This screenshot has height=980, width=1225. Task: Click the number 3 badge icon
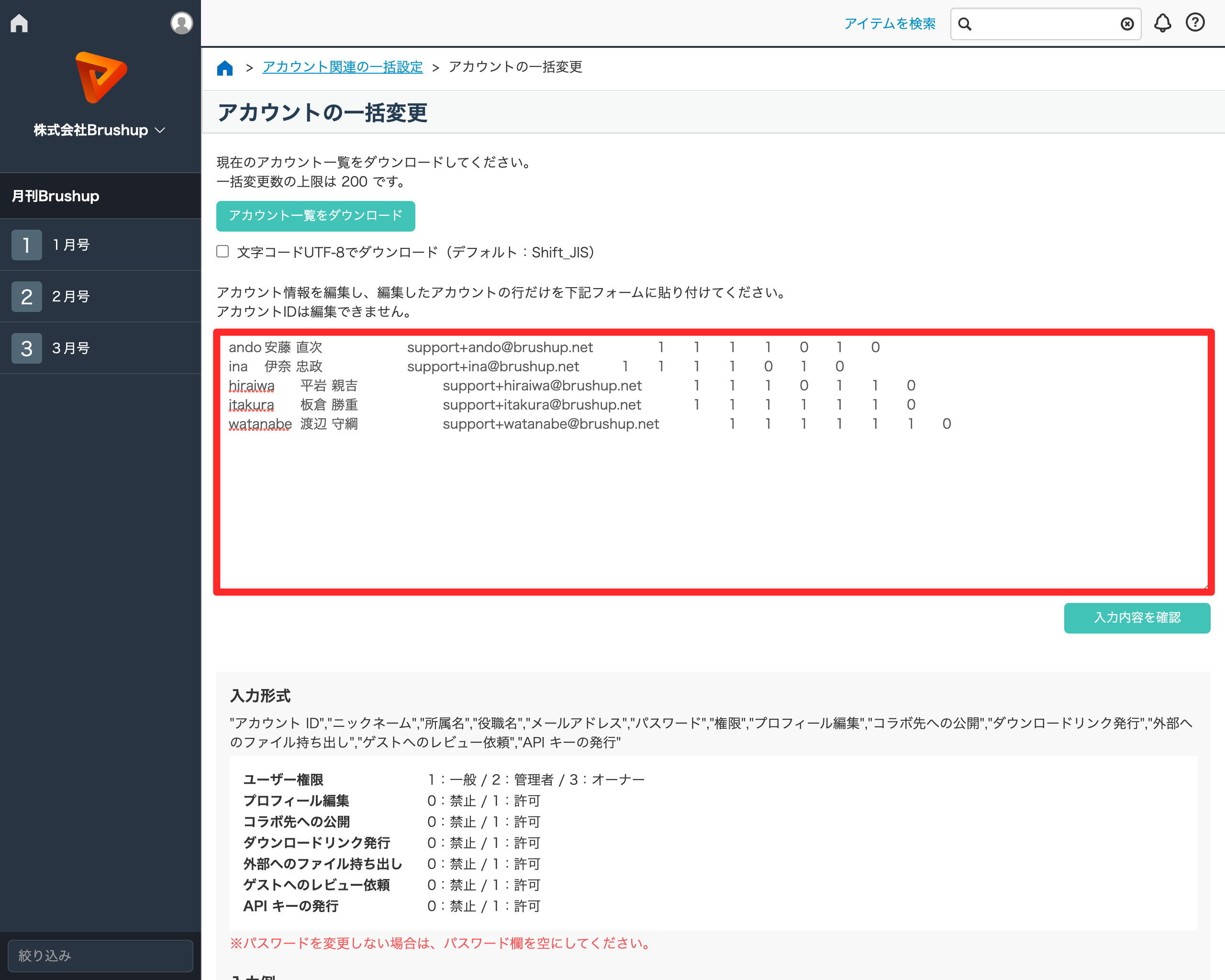pyautogui.click(x=27, y=348)
